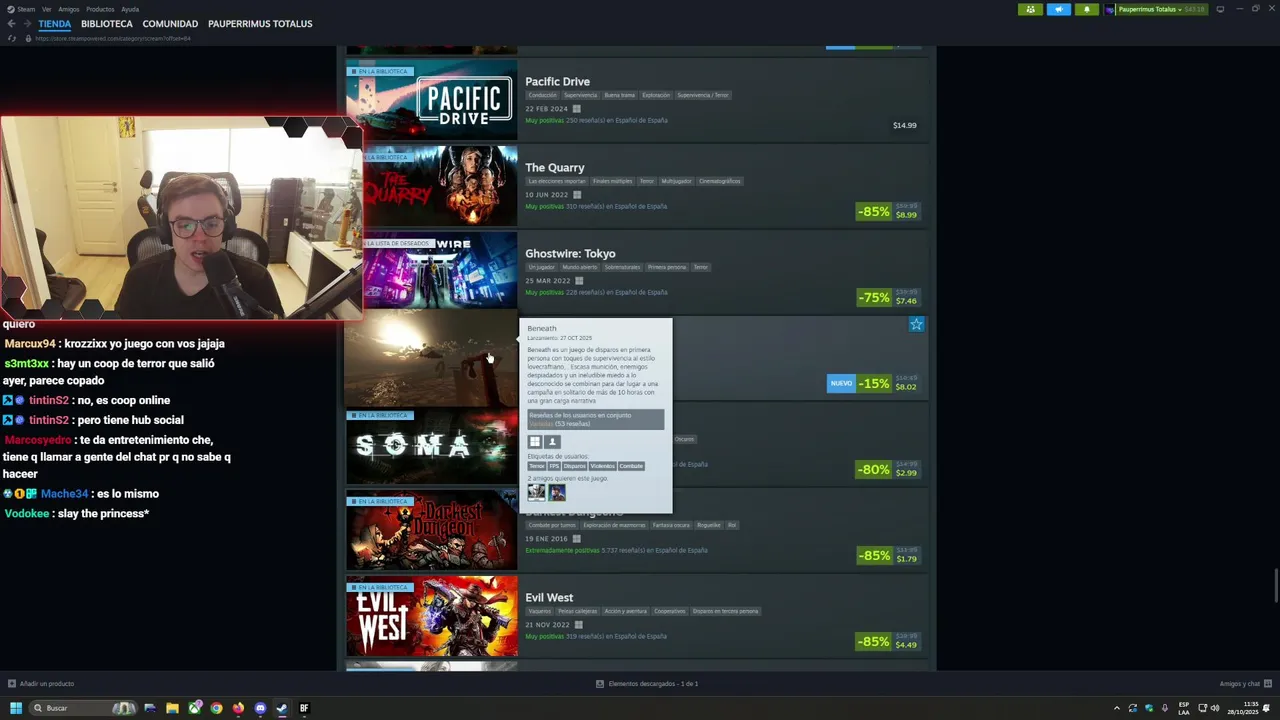Click SOMA -80% discount price

[x=888, y=469]
